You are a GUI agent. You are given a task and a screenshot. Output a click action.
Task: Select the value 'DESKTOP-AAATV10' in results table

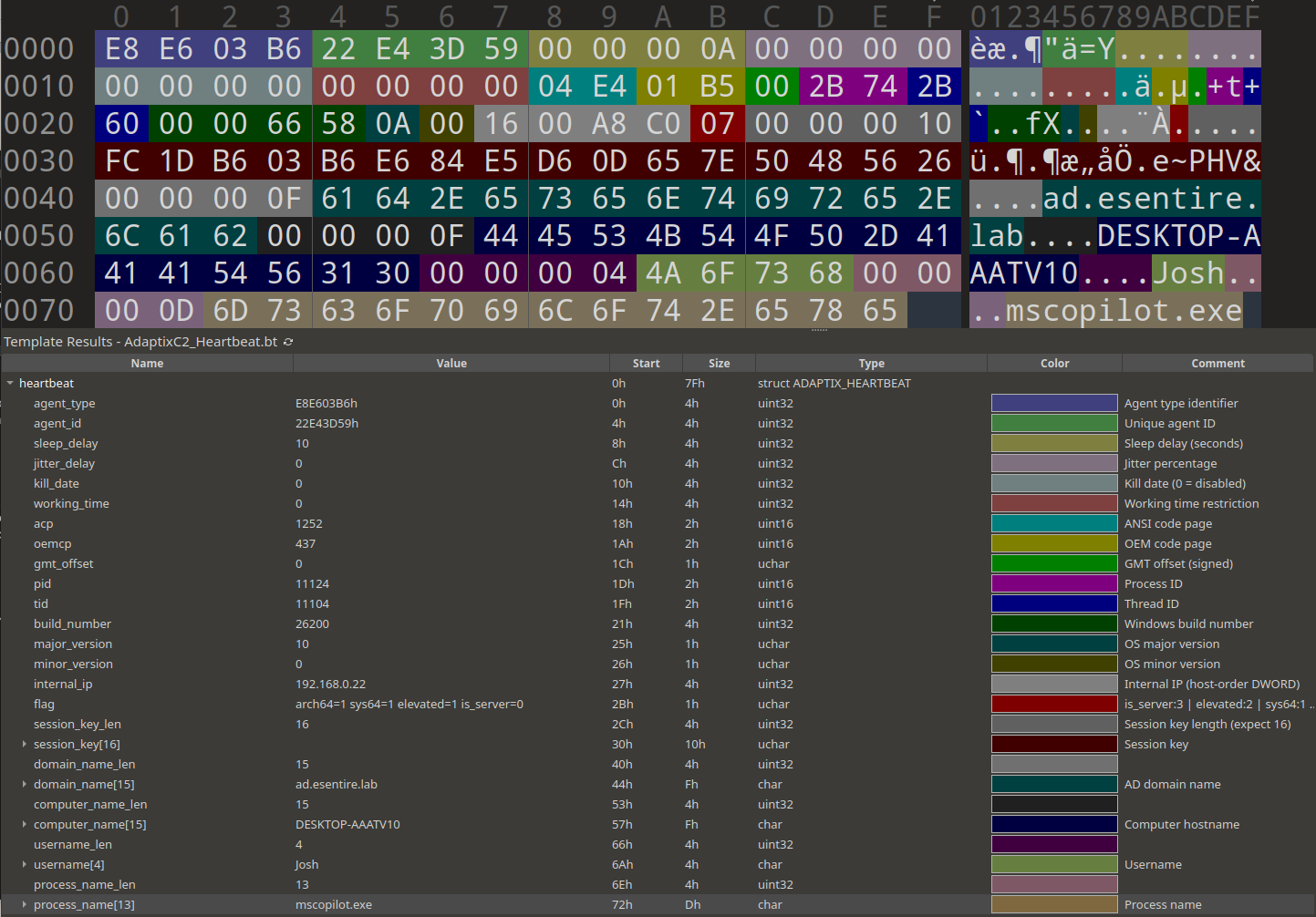pos(347,825)
